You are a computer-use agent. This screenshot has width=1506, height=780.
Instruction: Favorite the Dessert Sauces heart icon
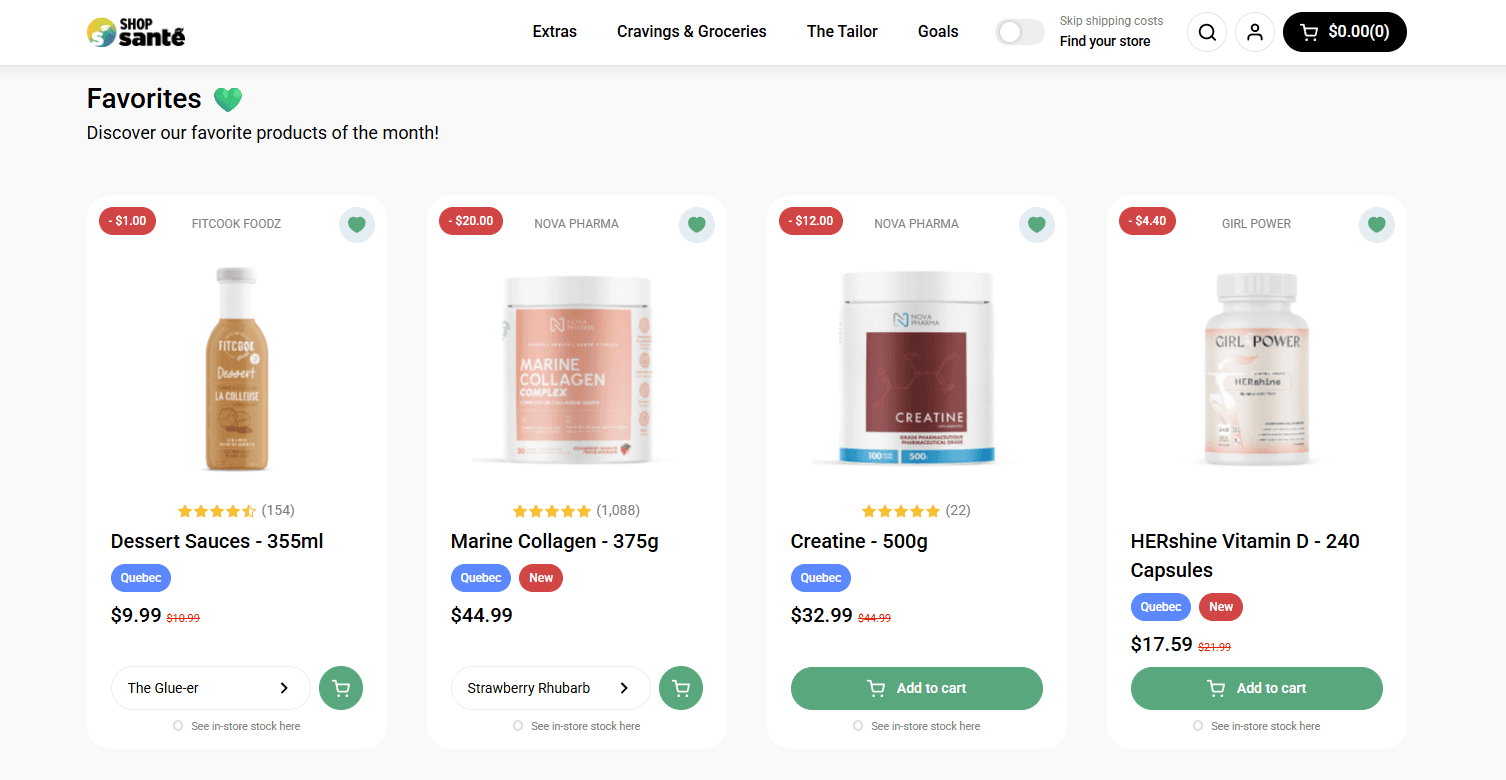pos(357,224)
